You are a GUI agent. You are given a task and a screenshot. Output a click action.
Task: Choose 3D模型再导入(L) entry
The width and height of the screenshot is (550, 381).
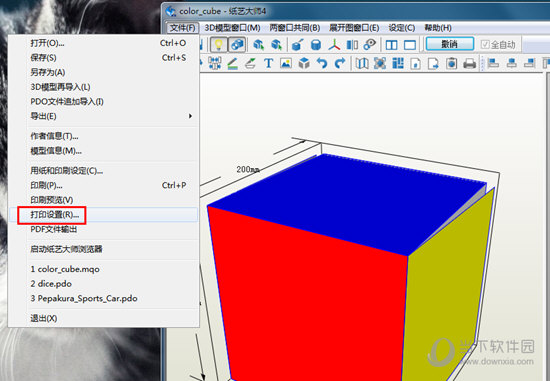coord(103,87)
